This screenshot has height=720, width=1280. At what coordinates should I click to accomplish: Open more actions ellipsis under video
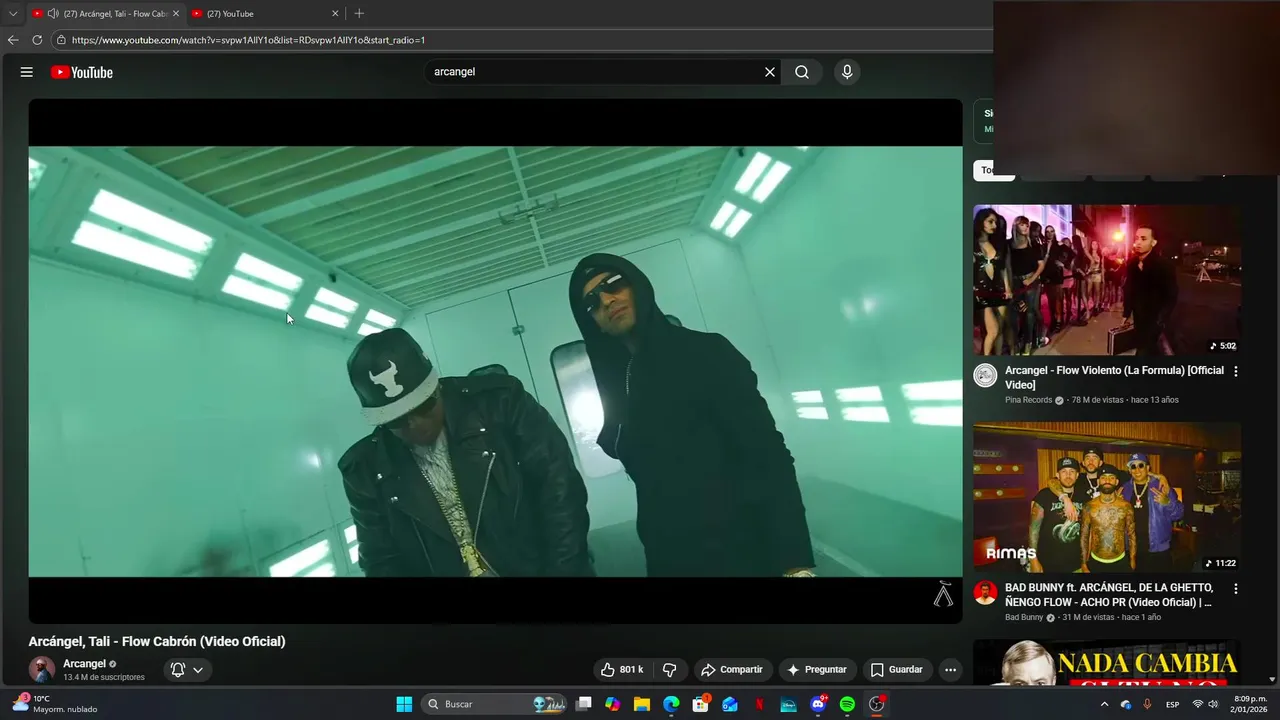point(950,669)
